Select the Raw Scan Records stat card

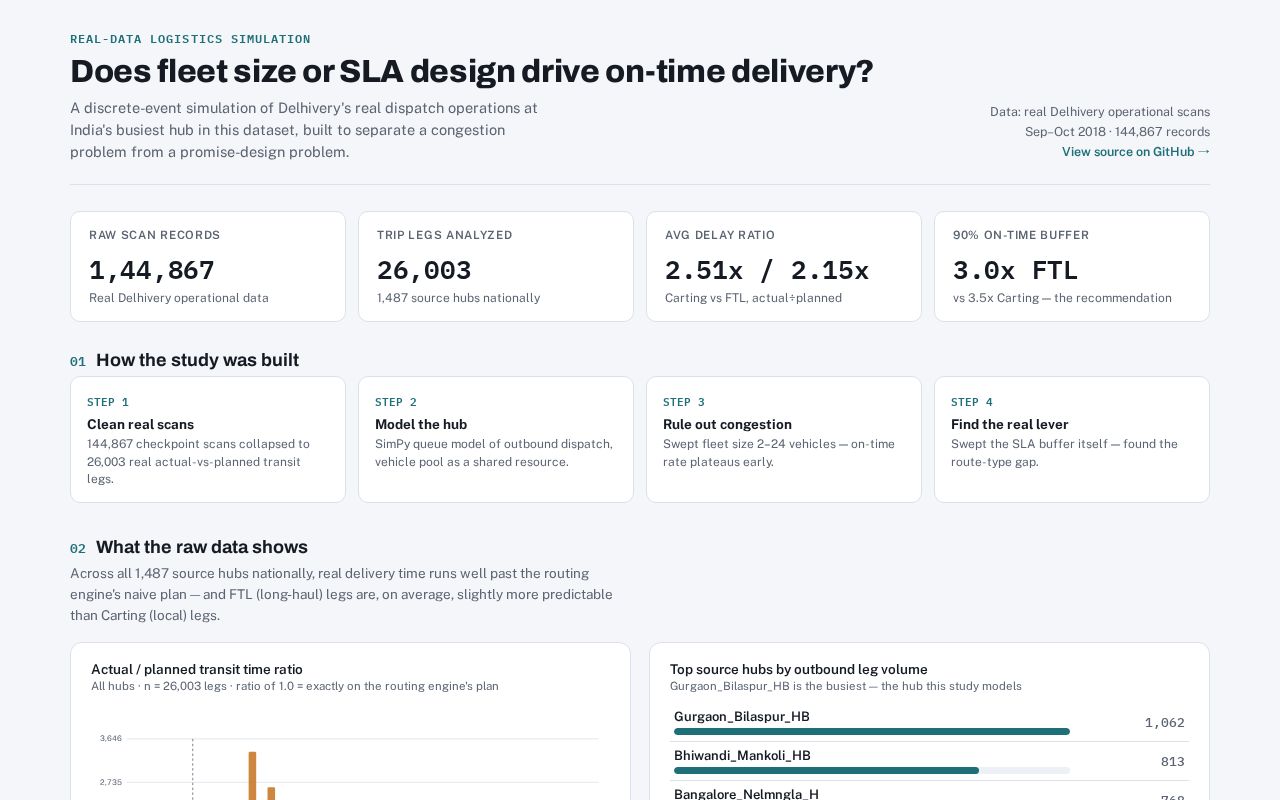(x=208, y=266)
